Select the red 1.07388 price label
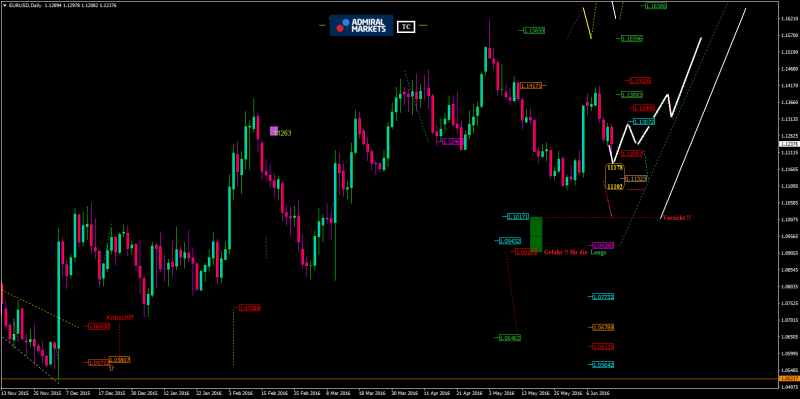800x399 pixels. [250, 308]
